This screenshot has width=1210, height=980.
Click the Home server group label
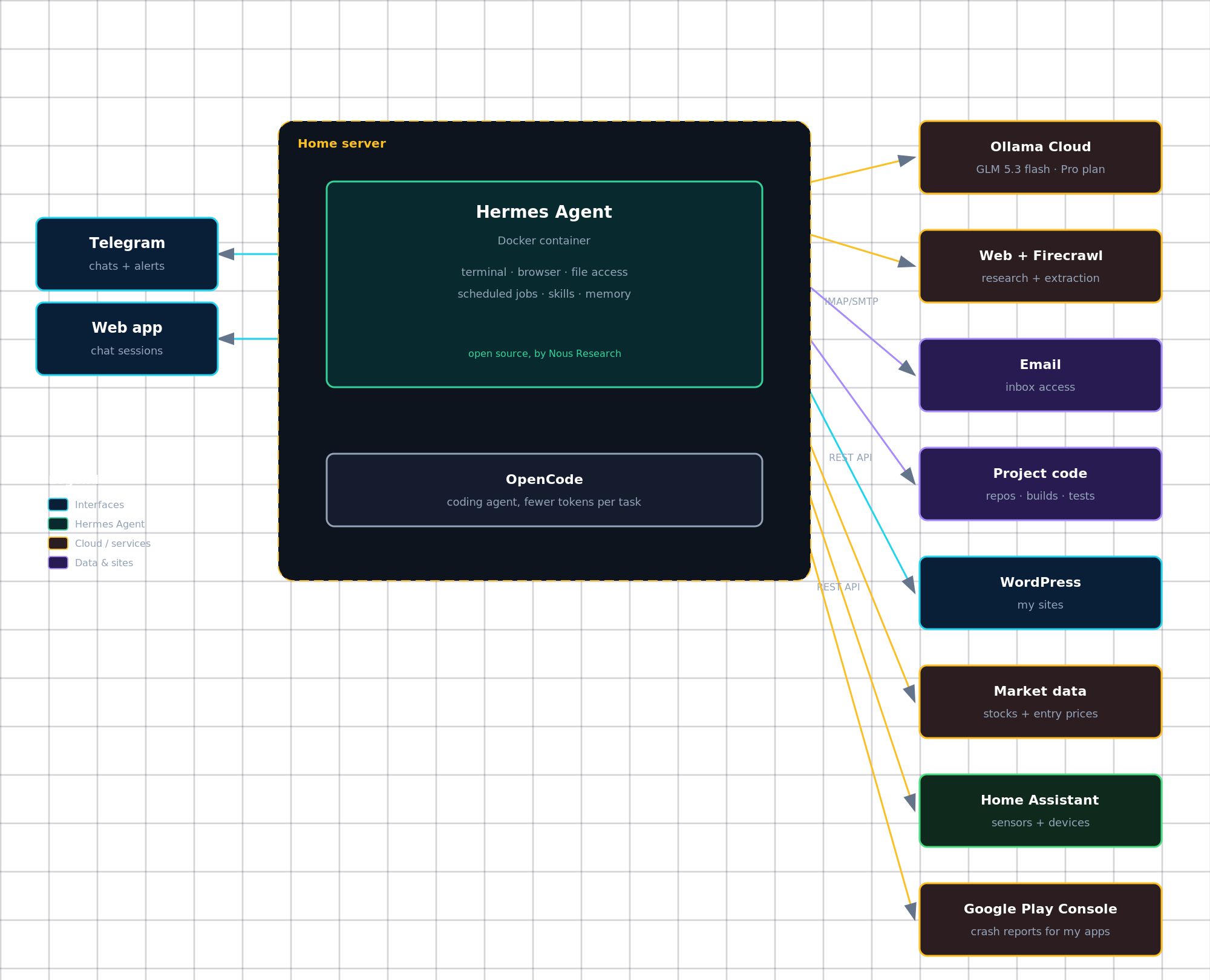[x=342, y=144]
